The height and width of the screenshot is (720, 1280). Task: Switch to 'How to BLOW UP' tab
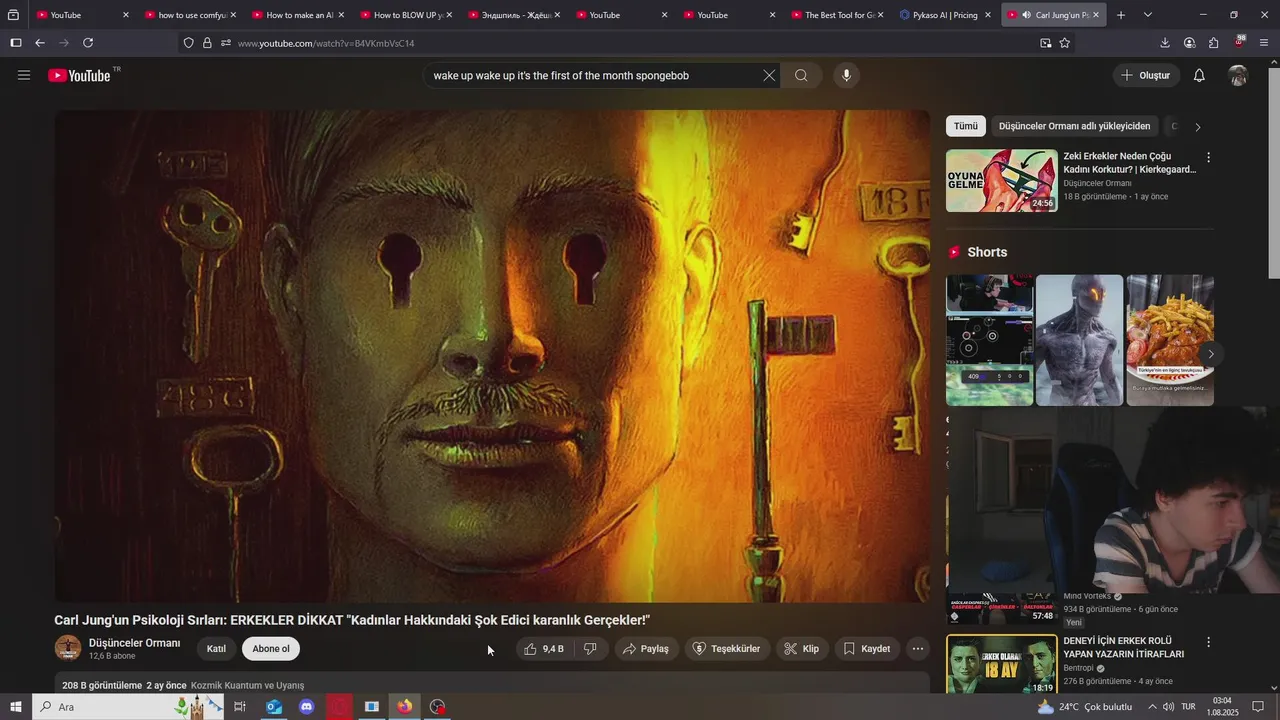pos(405,15)
